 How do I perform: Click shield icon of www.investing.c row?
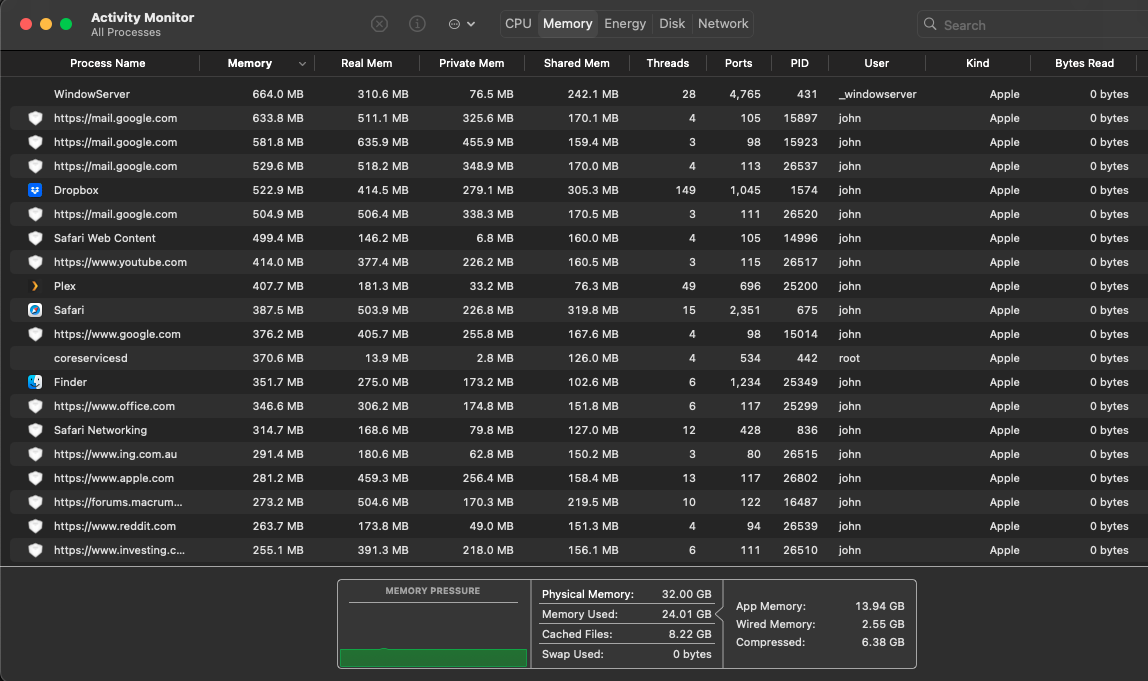point(34,551)
